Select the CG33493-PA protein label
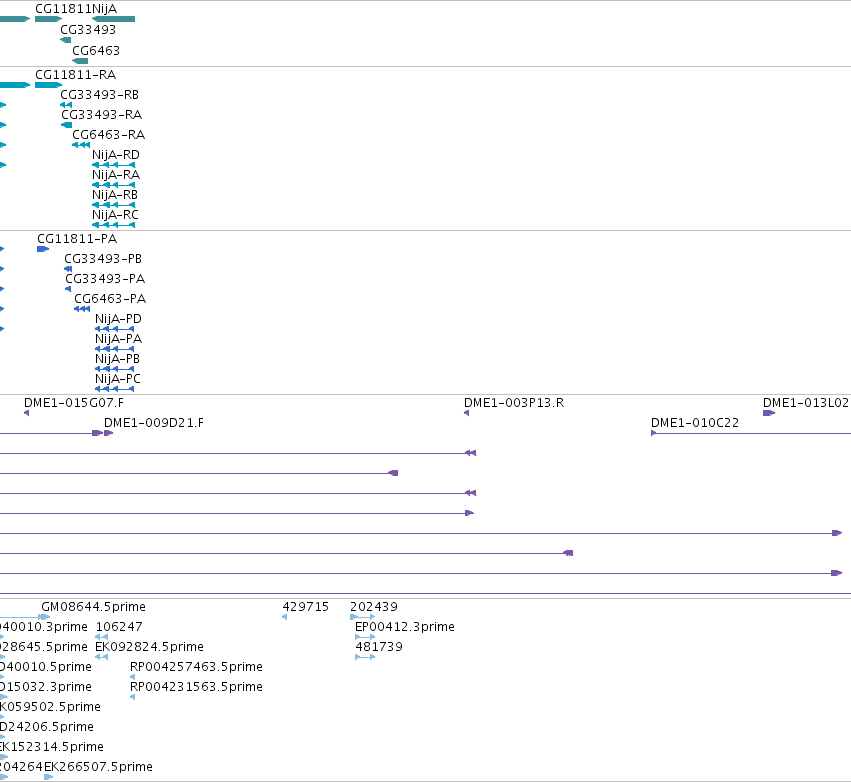This screenshot has width=851, height=782. (x=105, y=279)
